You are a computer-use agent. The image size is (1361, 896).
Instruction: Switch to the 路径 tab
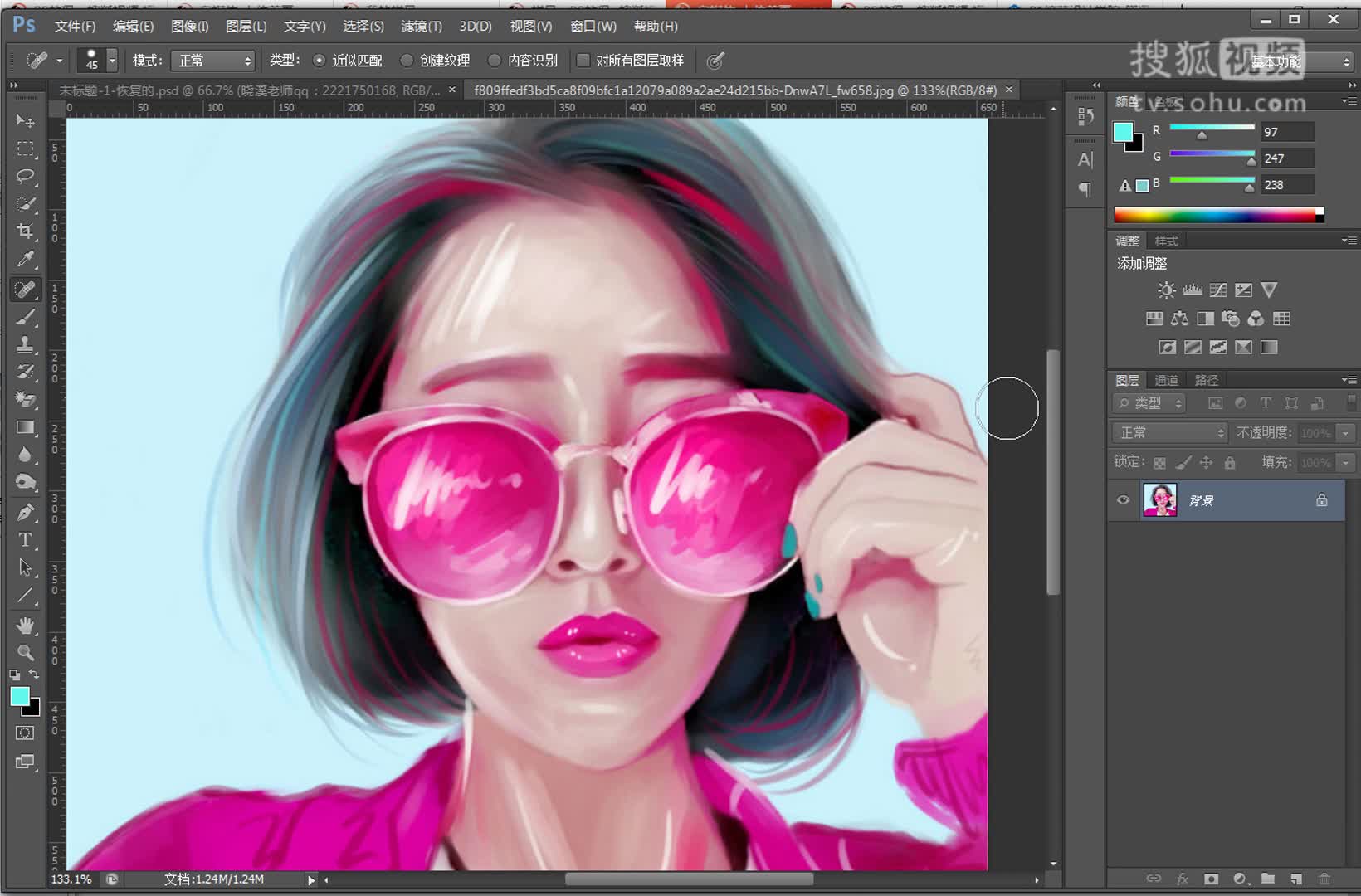(1207, 380)
